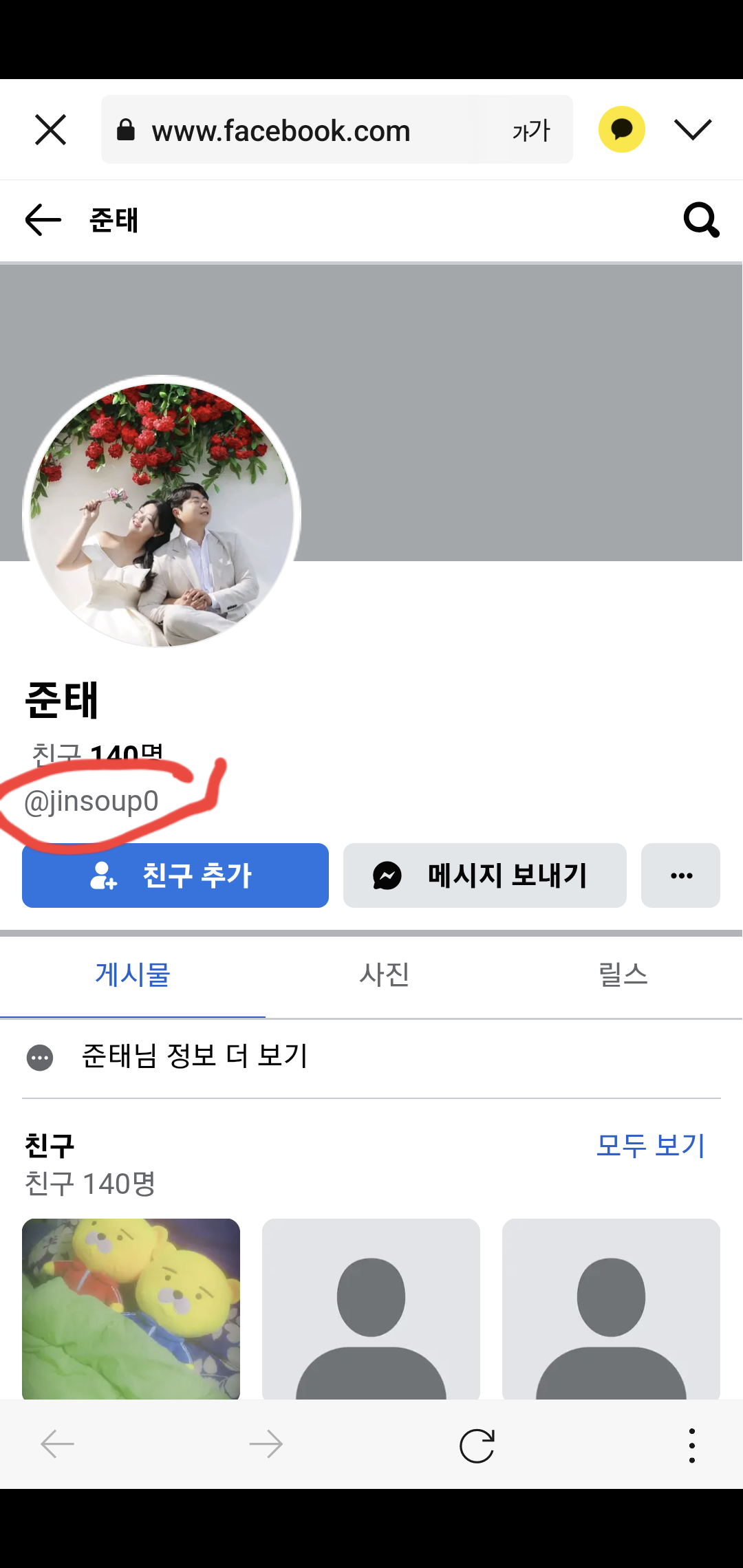Switch to the 사진 tab
743x1568 pixels.
(x=385, y=974)
